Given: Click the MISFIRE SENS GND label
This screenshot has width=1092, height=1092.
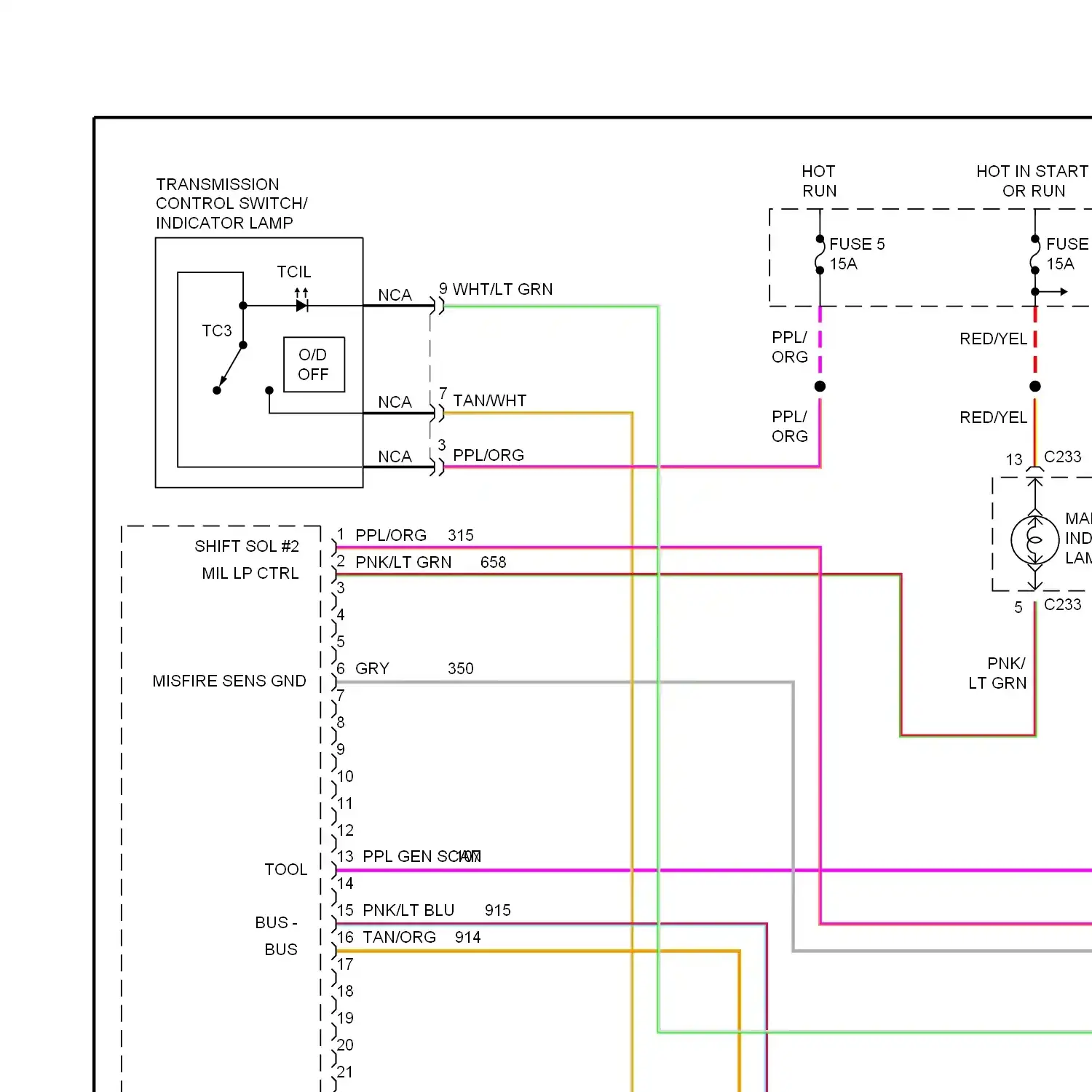Looking at the screenshot, I should pos(229,681).
